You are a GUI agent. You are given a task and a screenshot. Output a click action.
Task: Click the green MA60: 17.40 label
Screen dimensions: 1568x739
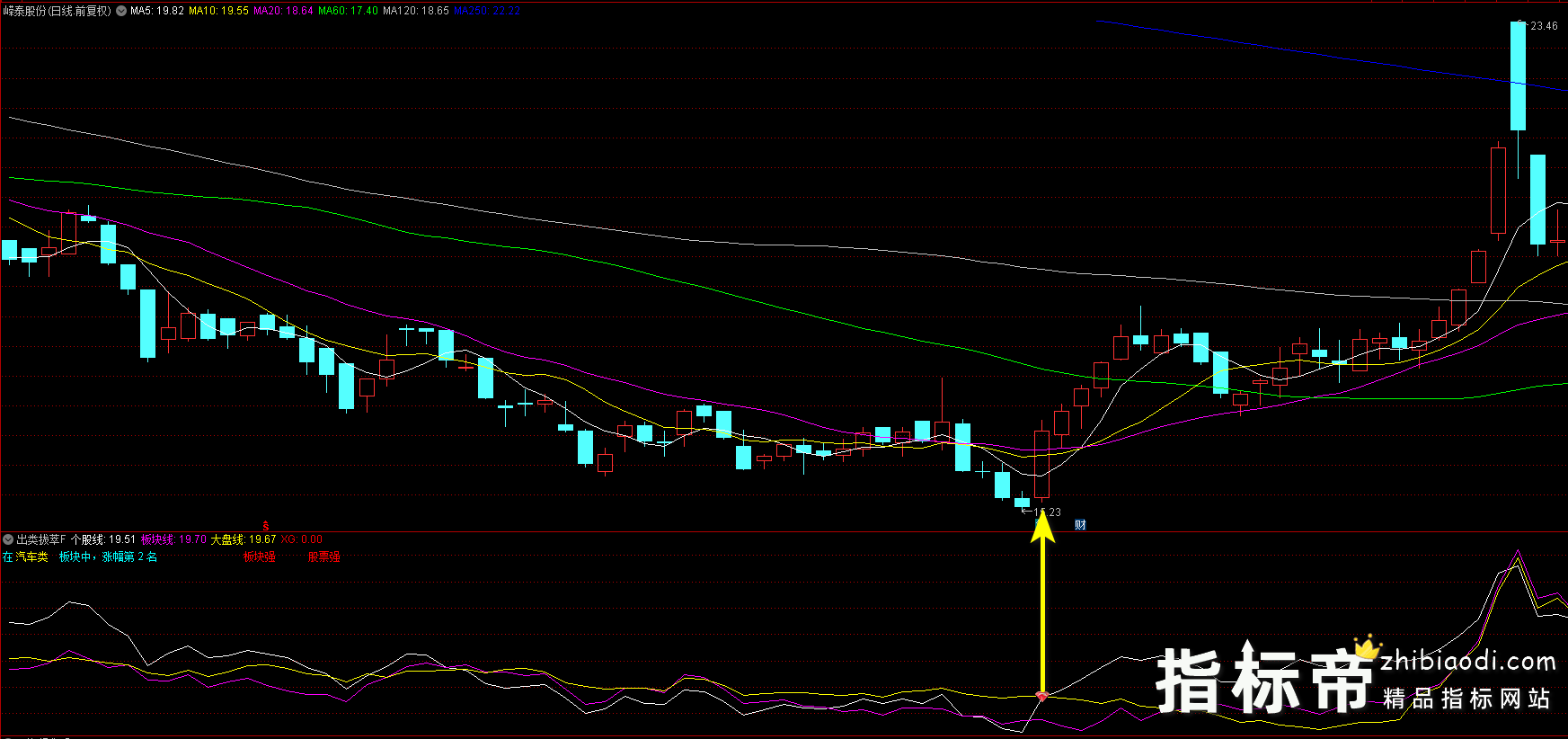[x=348, y=11]
